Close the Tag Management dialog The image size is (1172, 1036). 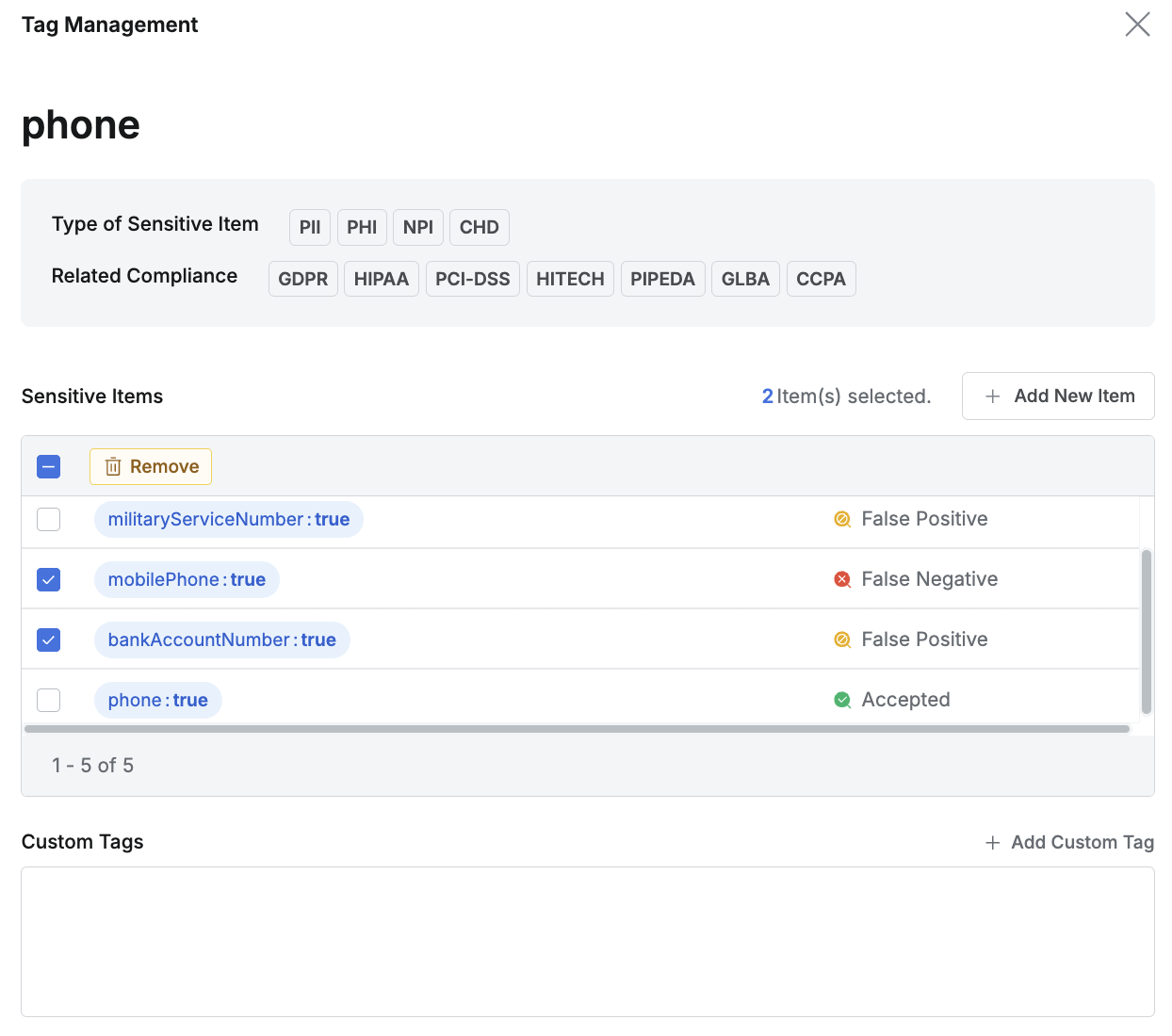tap(1137, 24)
